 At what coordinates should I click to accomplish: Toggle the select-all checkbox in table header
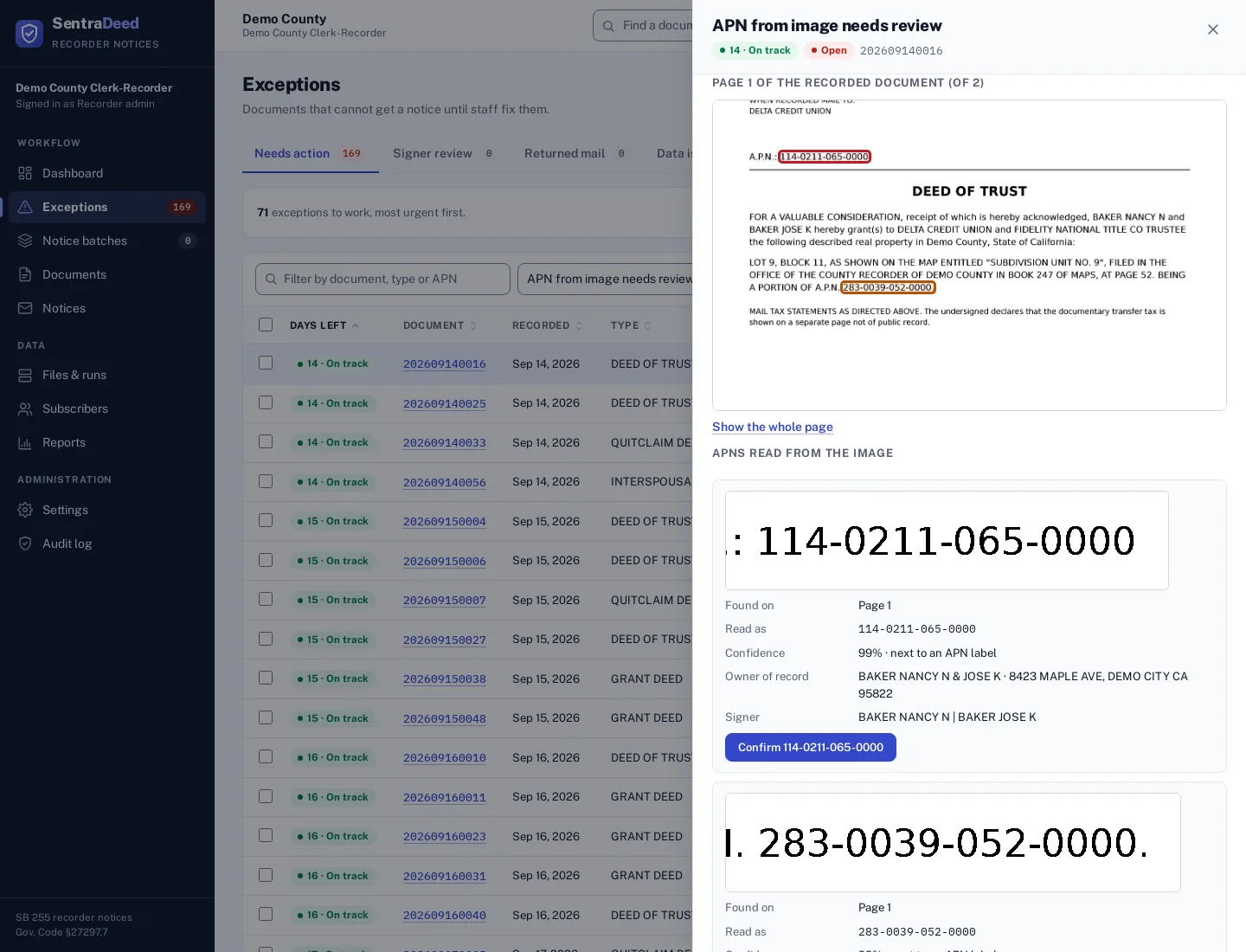[x=266, y=325]
